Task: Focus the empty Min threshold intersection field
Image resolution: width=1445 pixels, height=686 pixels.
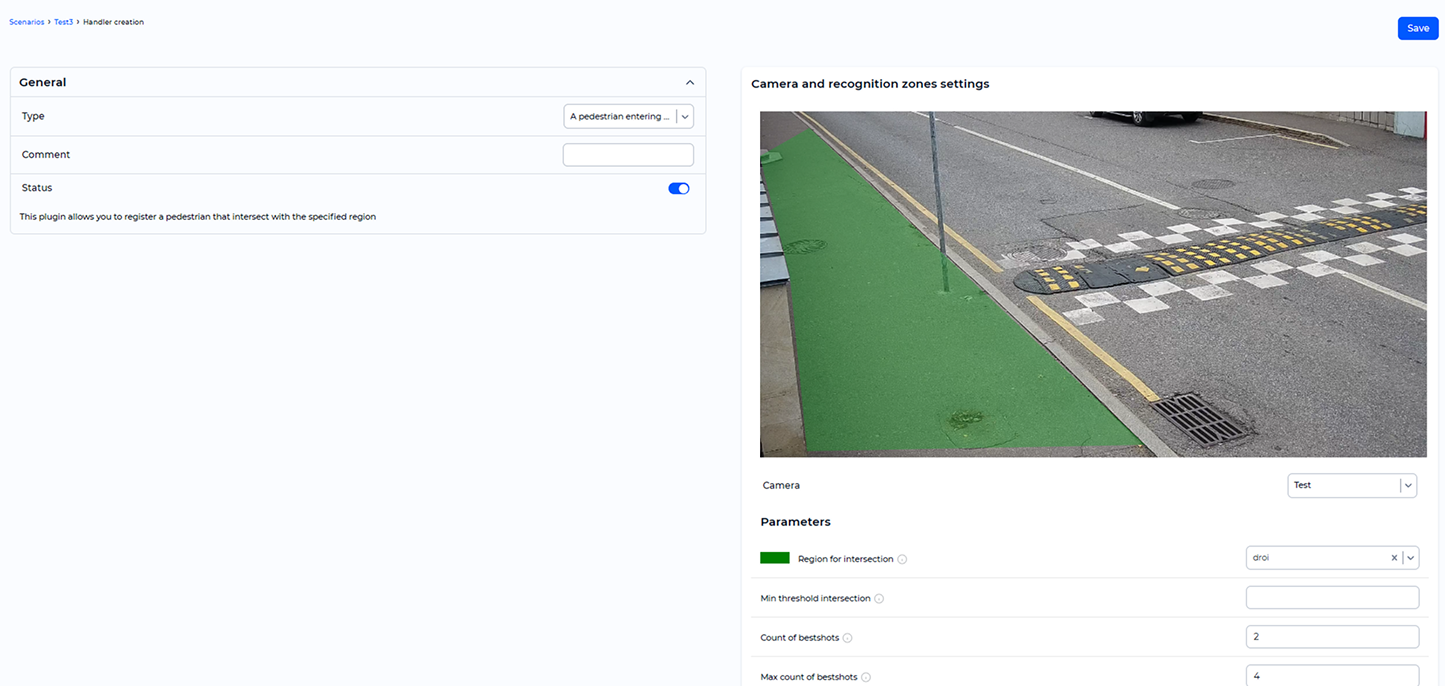Action: 1332,597
